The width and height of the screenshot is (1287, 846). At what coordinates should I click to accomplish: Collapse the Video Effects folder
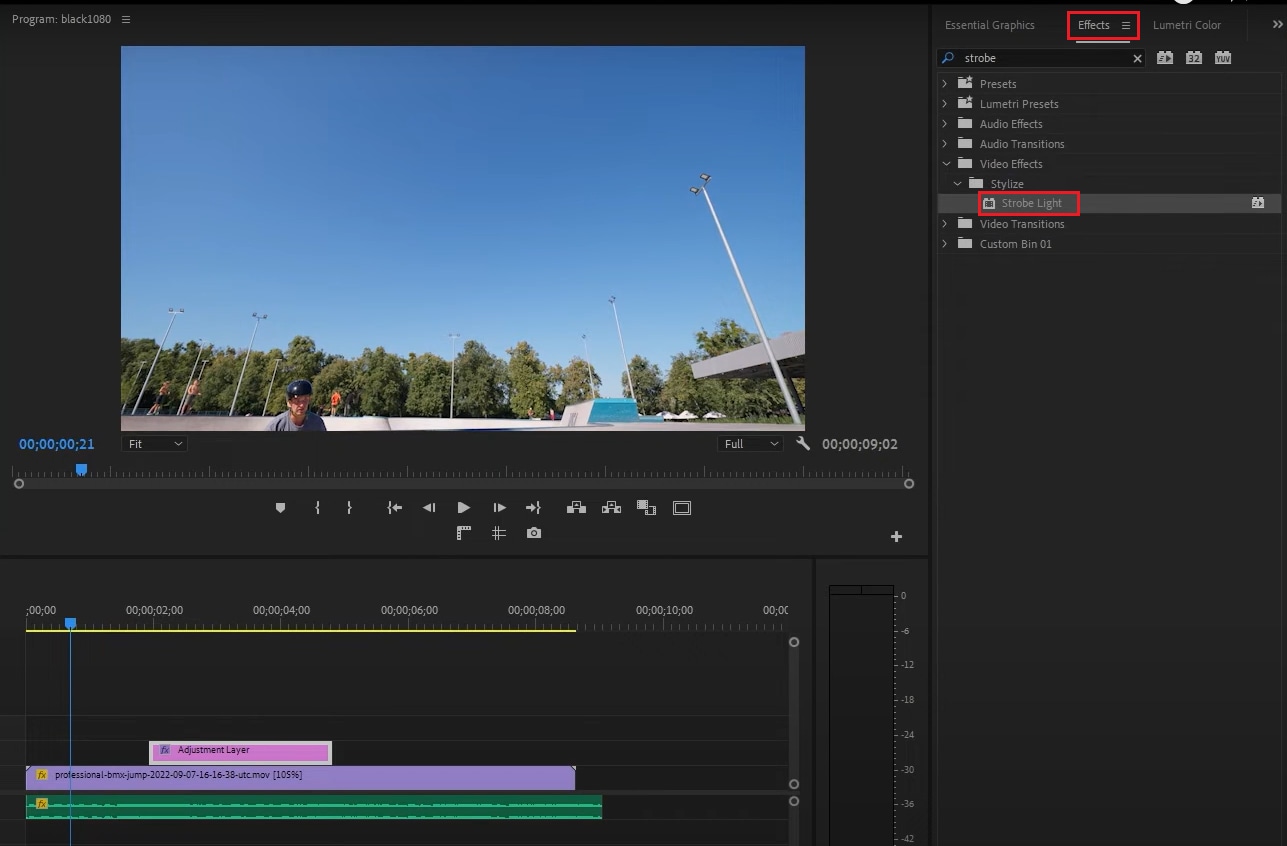[x=945, y=164]
